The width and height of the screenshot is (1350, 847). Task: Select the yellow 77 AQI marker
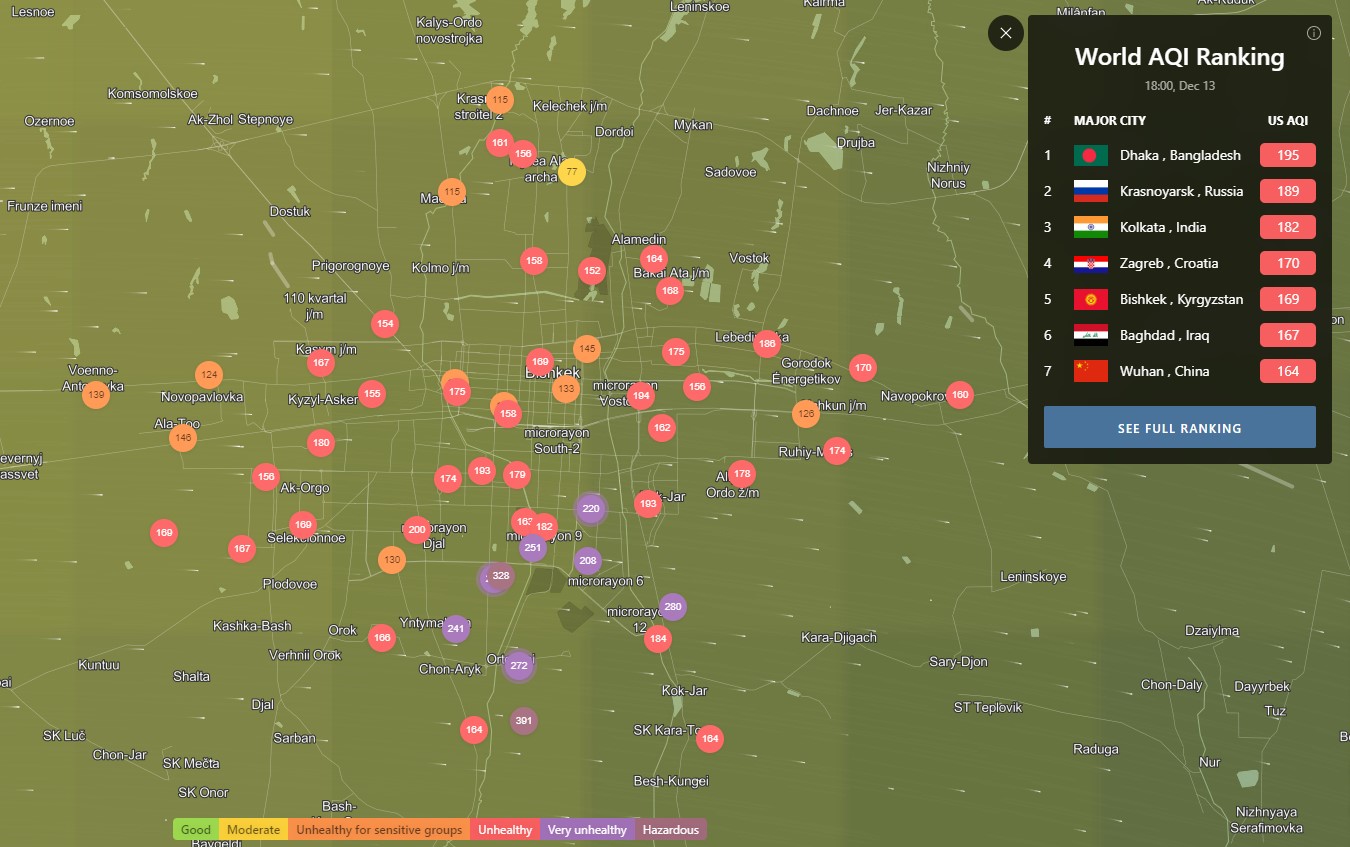[x=571, y=172]
